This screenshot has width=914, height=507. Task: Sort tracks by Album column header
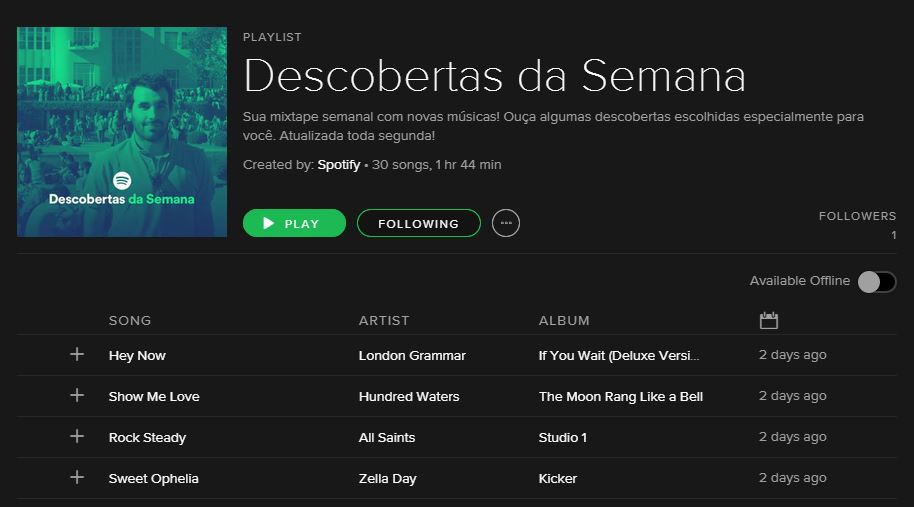point(564,321)
